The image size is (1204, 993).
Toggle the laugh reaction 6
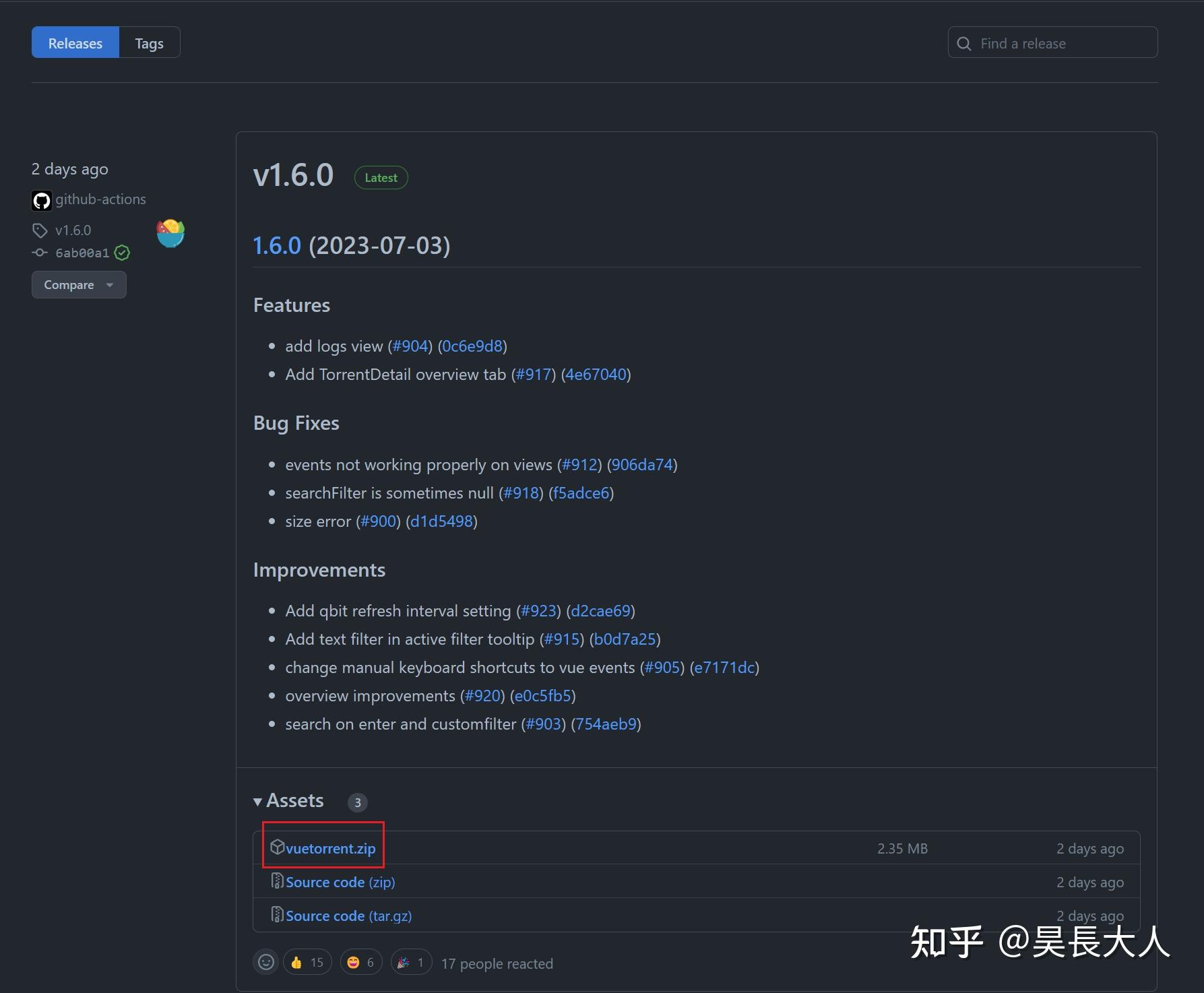pyautogui.click(x=361, y=962)
